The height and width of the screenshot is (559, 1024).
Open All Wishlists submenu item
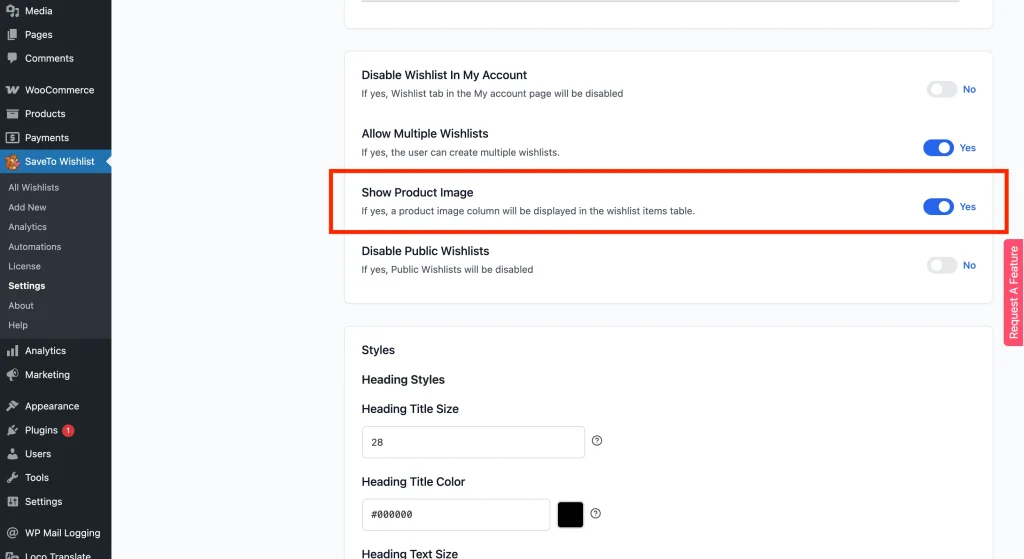(33, 187)
